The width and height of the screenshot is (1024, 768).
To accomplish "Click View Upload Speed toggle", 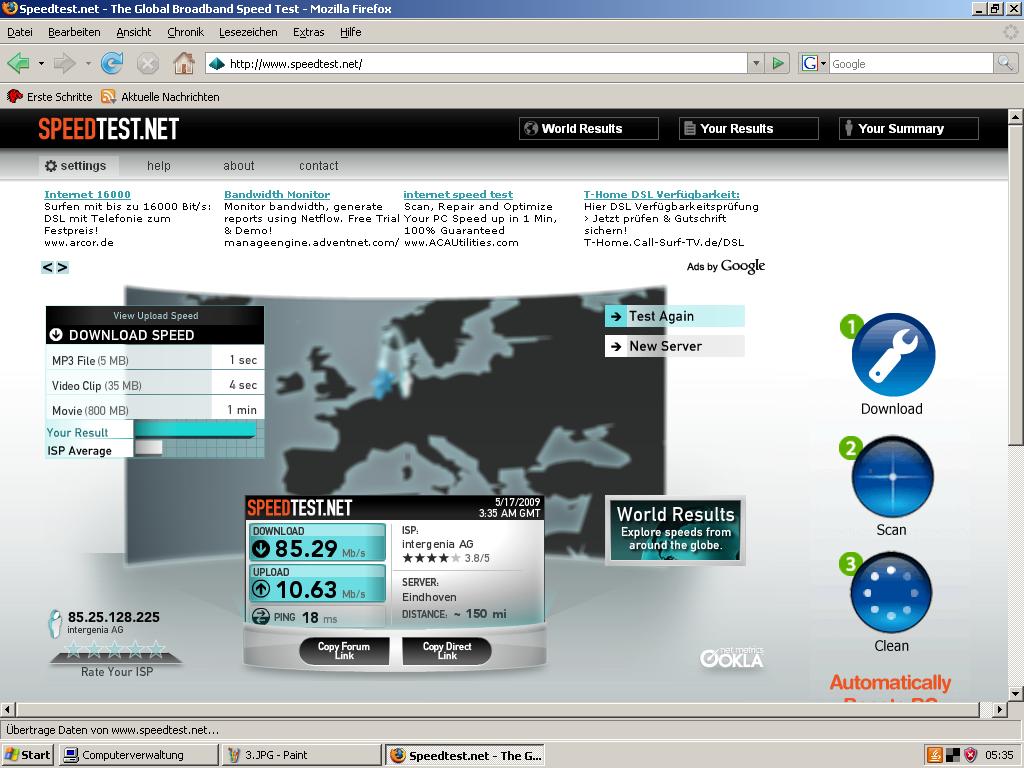I will 155,315.
